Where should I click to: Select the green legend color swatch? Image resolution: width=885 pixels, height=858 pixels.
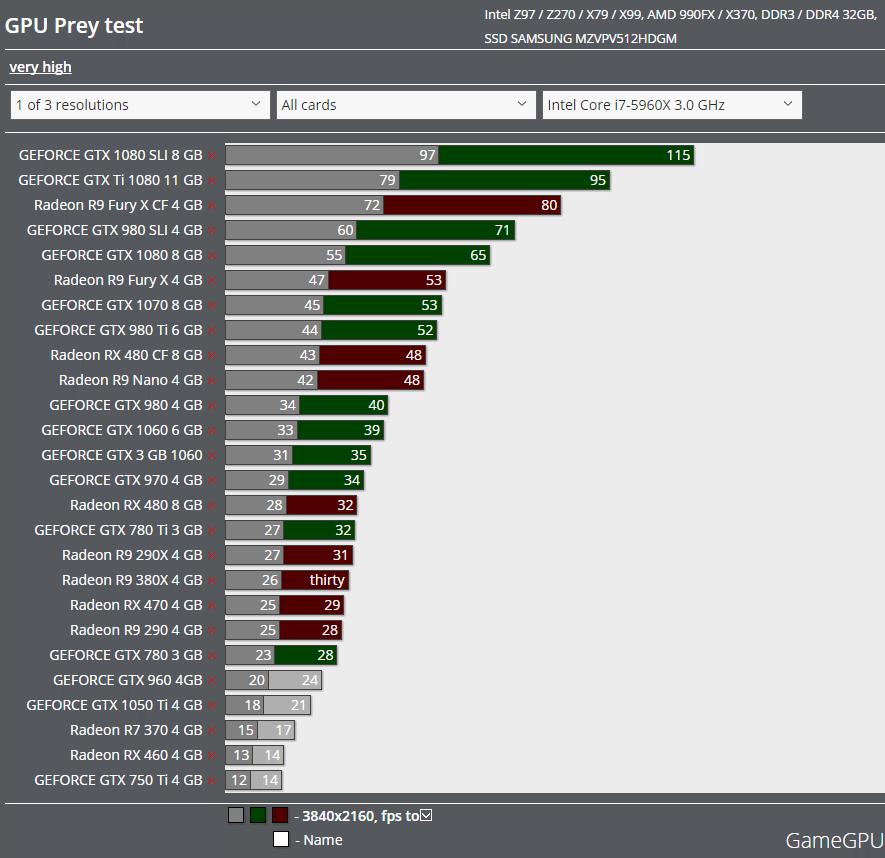(258, 815)
